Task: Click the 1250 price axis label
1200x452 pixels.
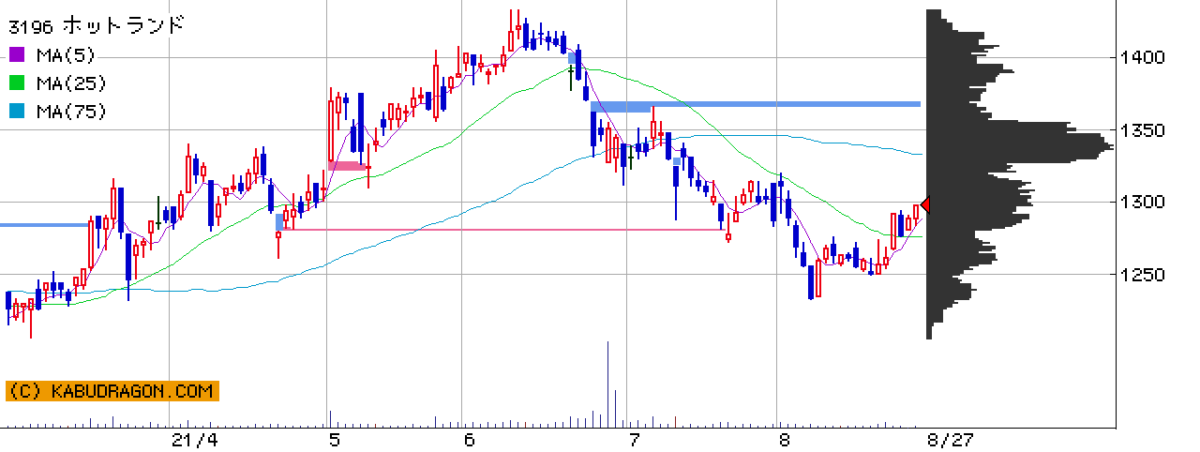Action: click(1143, 275)
